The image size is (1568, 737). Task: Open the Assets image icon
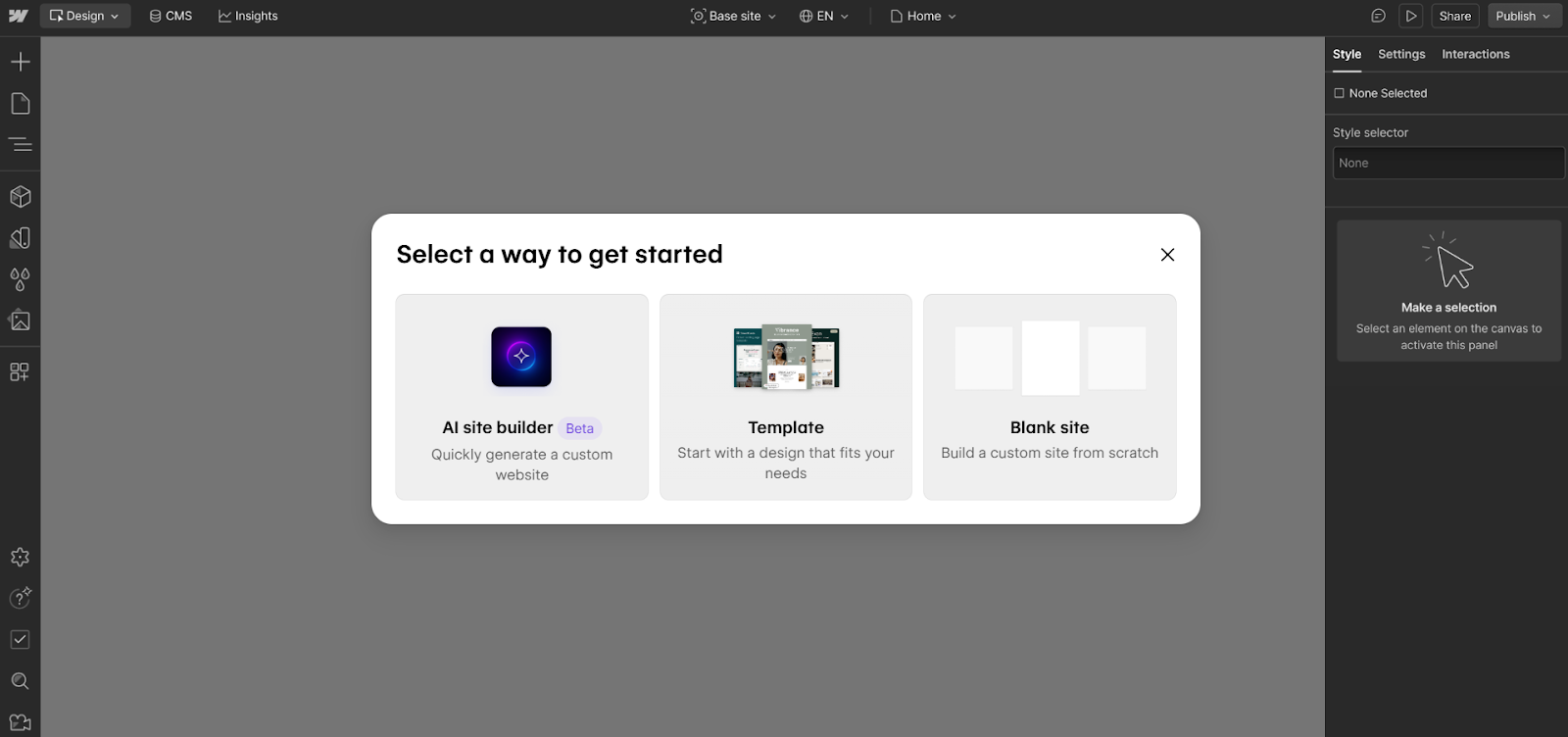(x=20, y=320)
